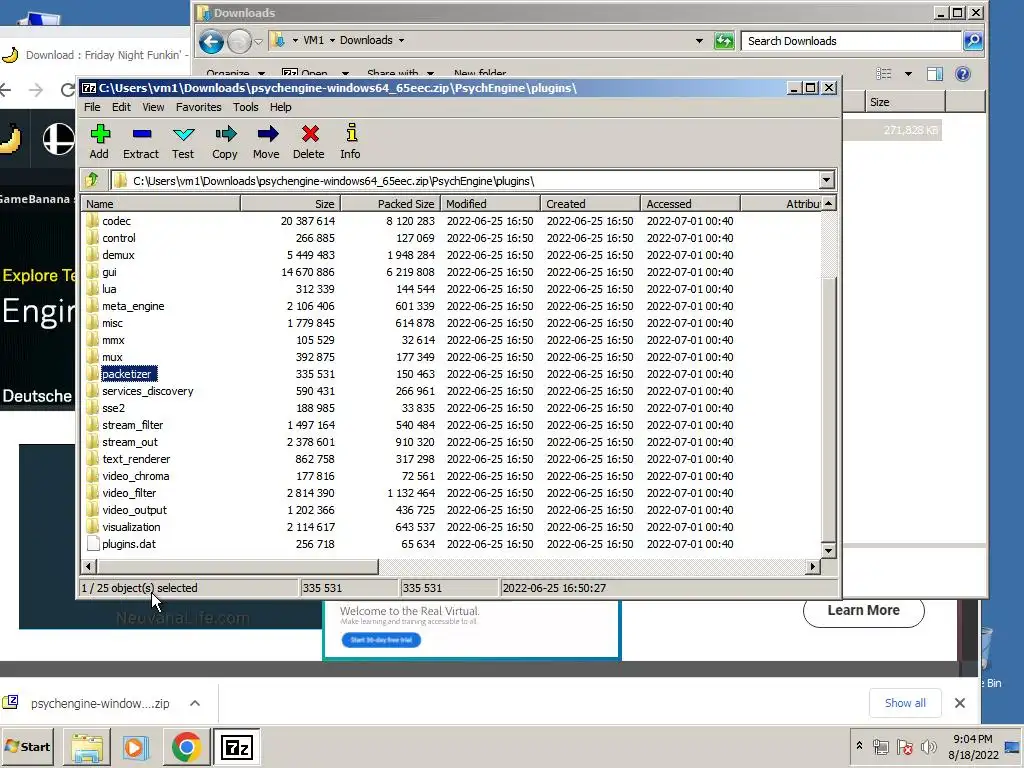Select the stream_out folder

tap(130, 441)
